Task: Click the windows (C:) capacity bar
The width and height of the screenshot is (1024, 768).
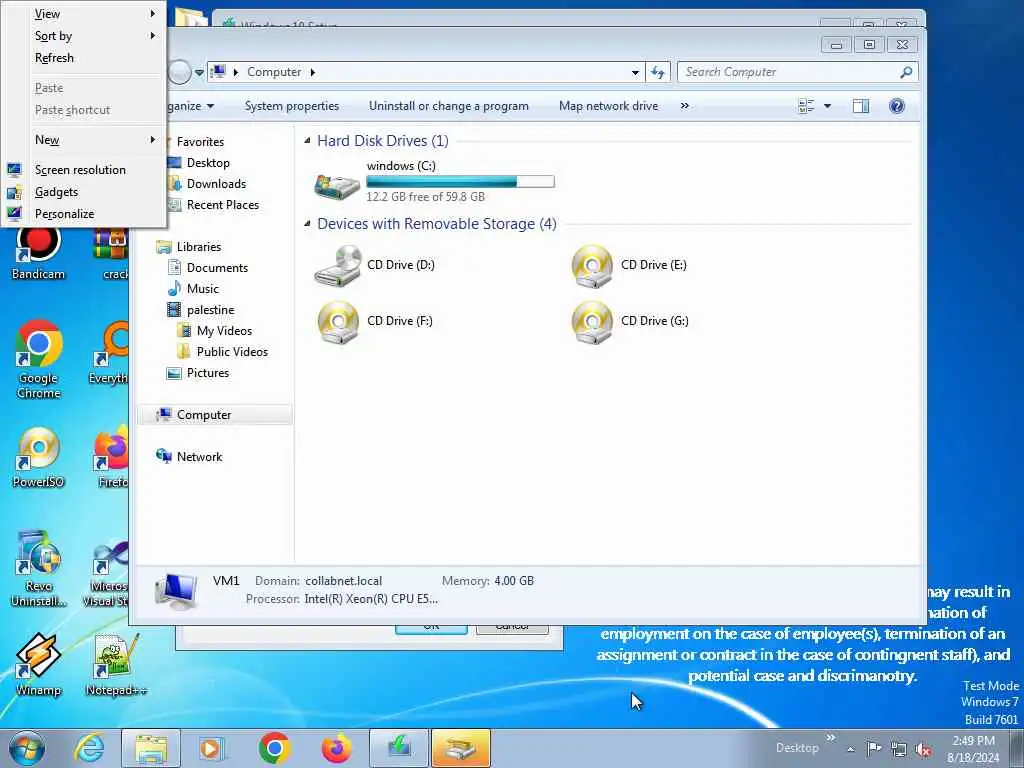Action: coord(460,182)
